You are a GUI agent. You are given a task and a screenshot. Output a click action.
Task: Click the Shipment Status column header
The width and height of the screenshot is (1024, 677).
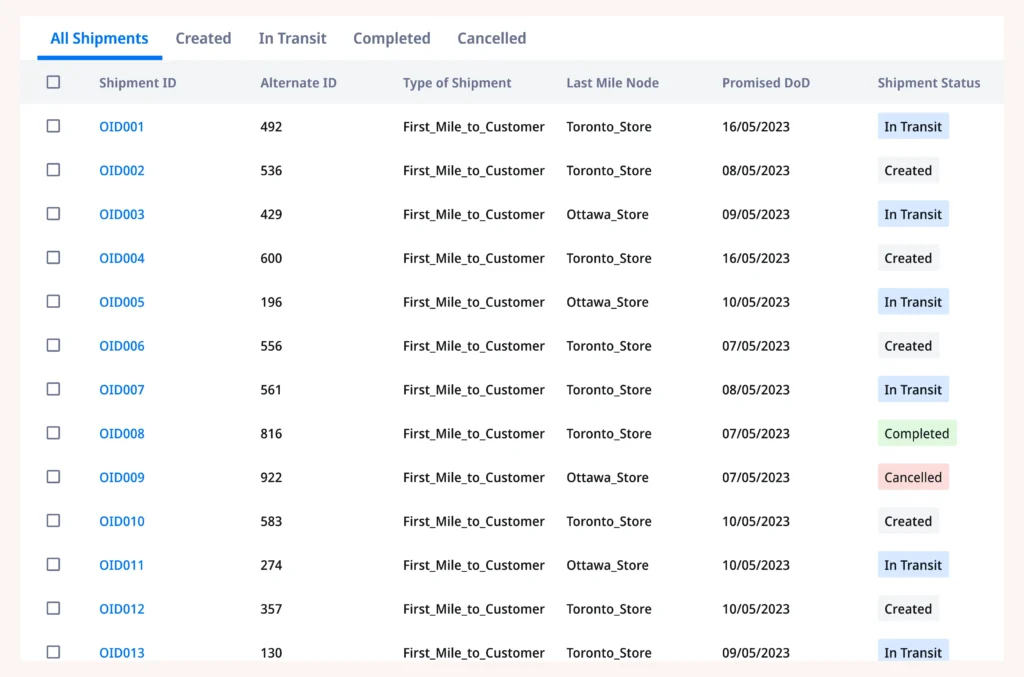tap(928, 82)
